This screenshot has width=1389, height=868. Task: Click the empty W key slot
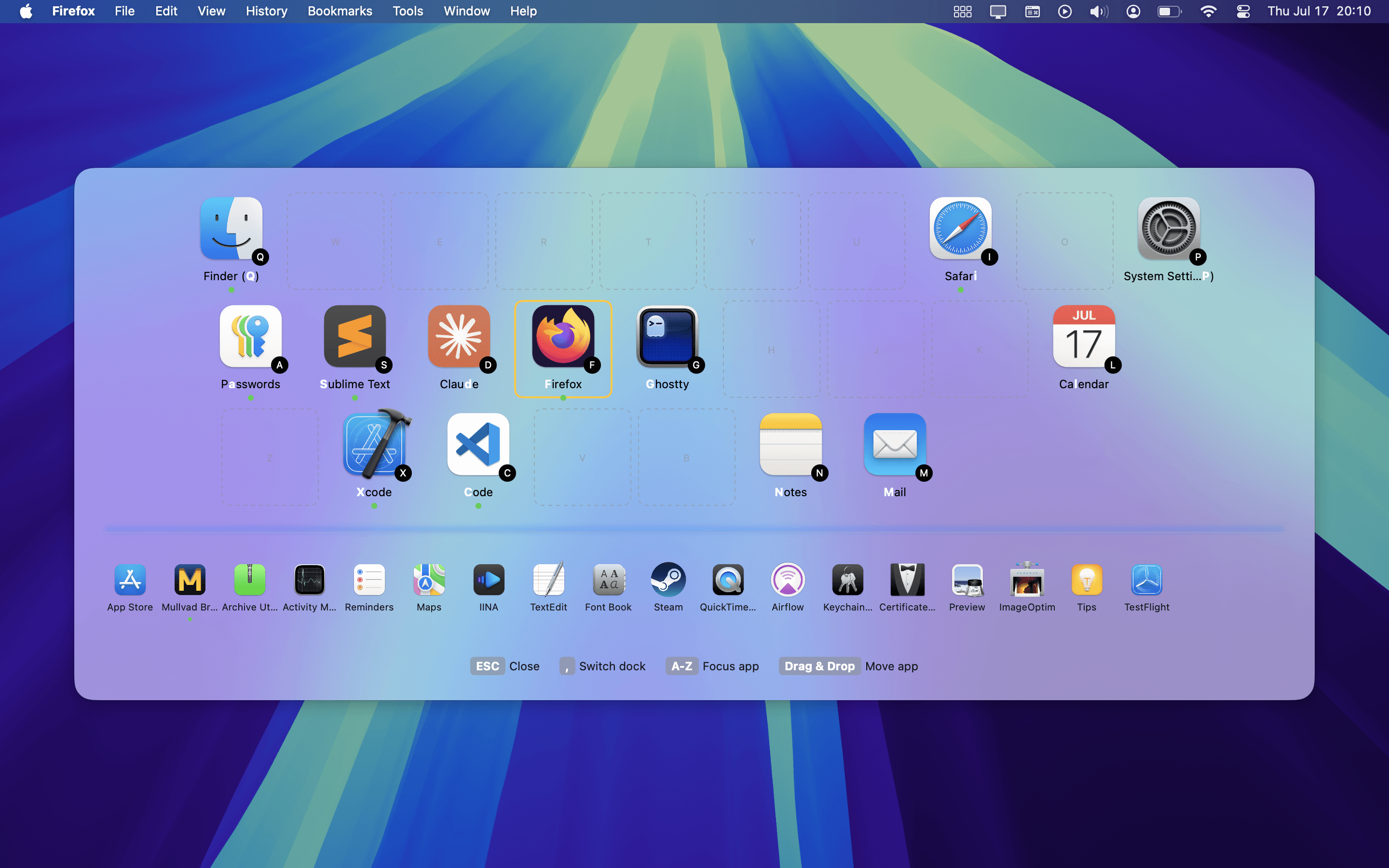click(x=335, y=241)
